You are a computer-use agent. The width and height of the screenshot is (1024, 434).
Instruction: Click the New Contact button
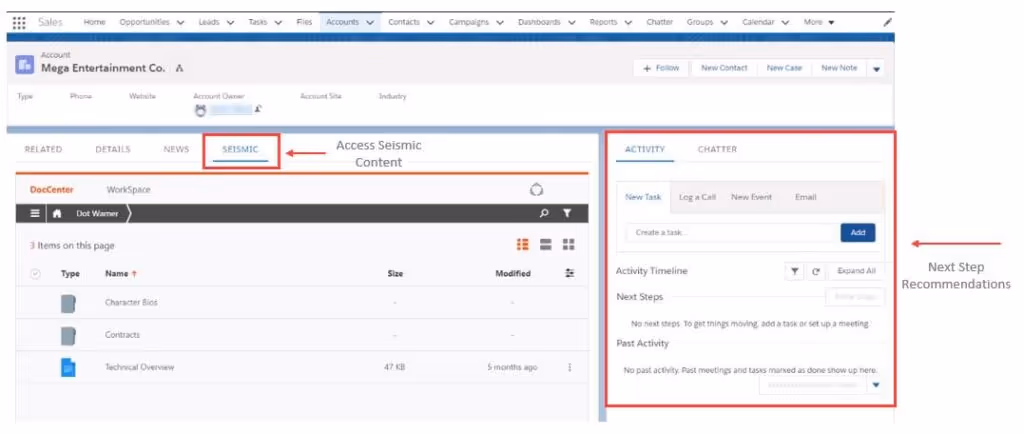(x=724, y=69)
